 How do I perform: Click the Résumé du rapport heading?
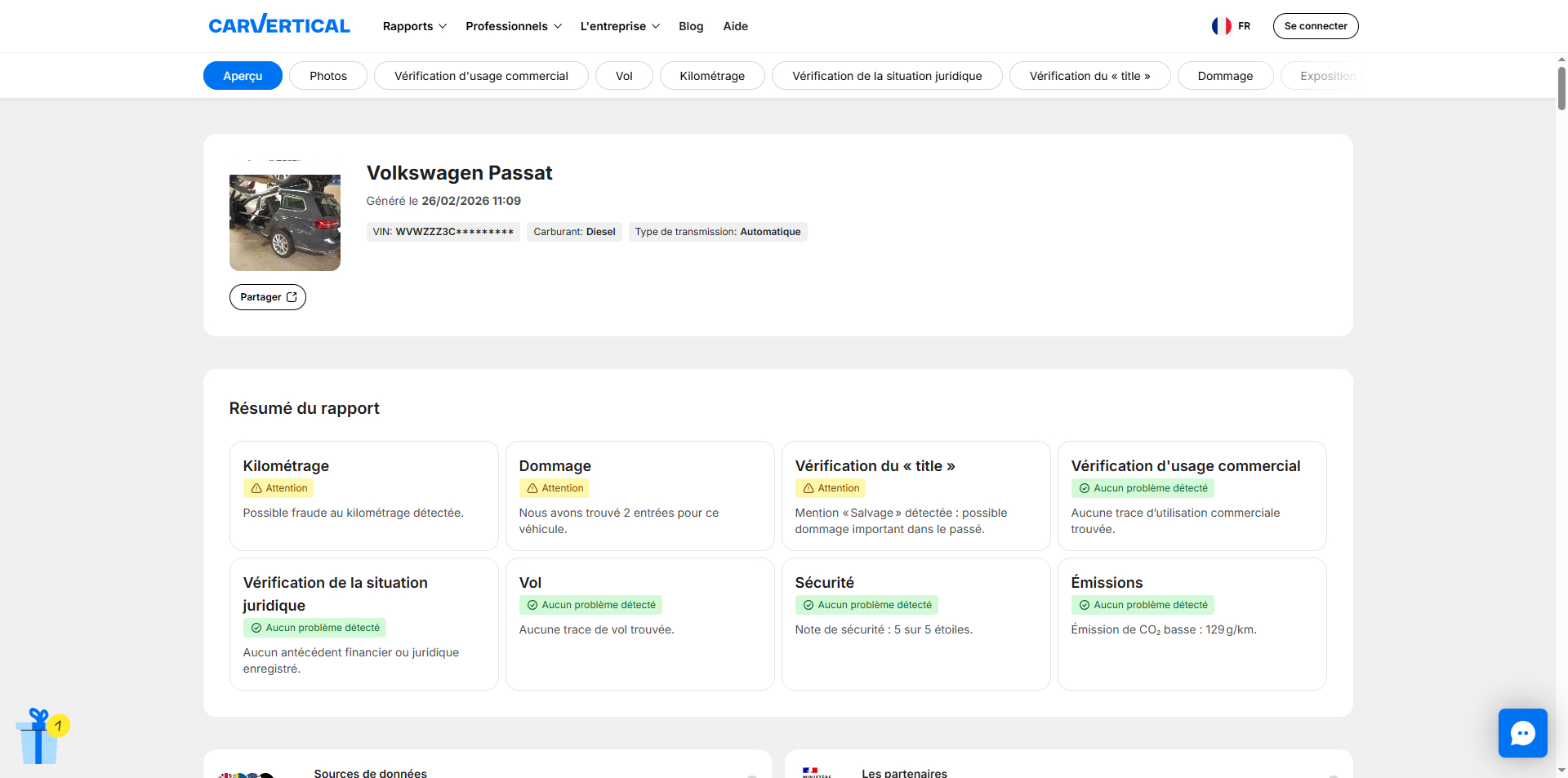pos(304,408)
